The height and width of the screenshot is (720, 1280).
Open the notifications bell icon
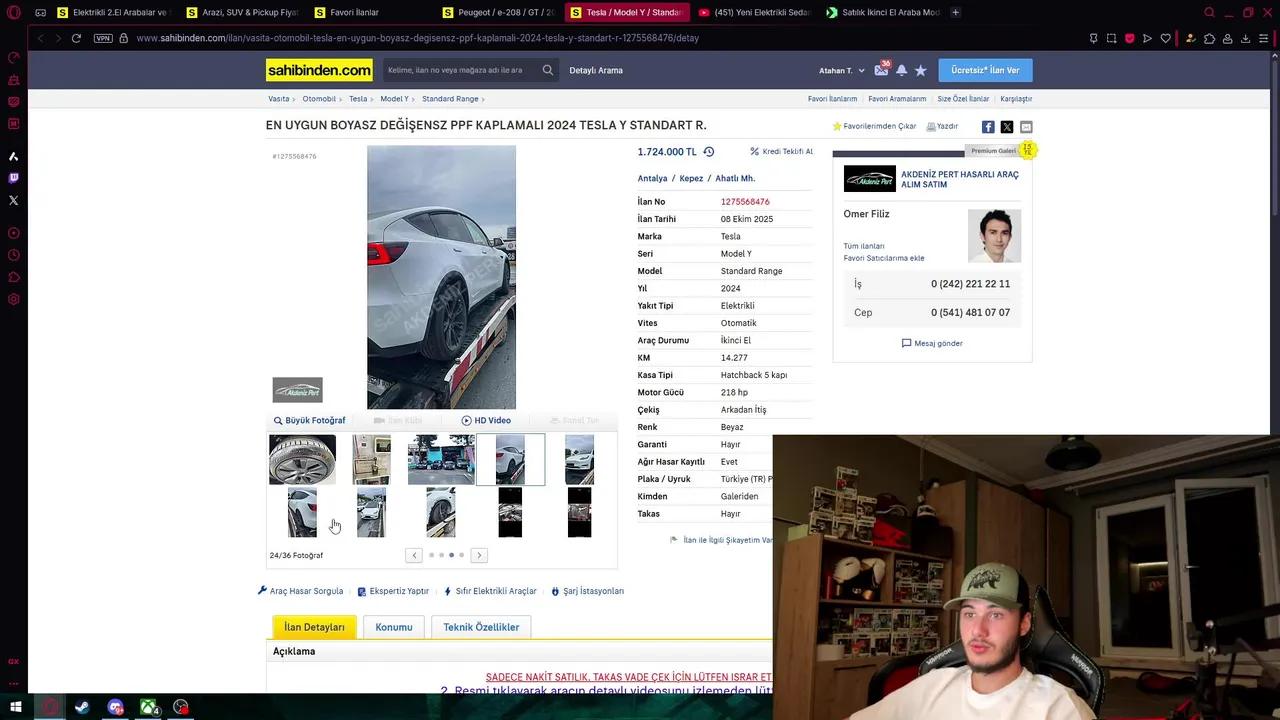(x=901, y=70)
